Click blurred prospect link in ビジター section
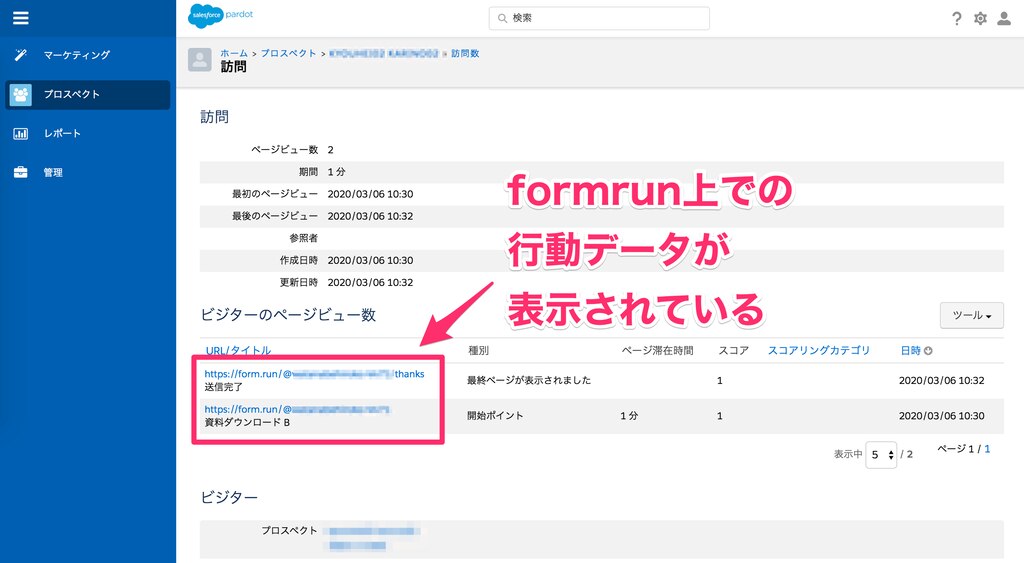 click(x=374, y=538)
